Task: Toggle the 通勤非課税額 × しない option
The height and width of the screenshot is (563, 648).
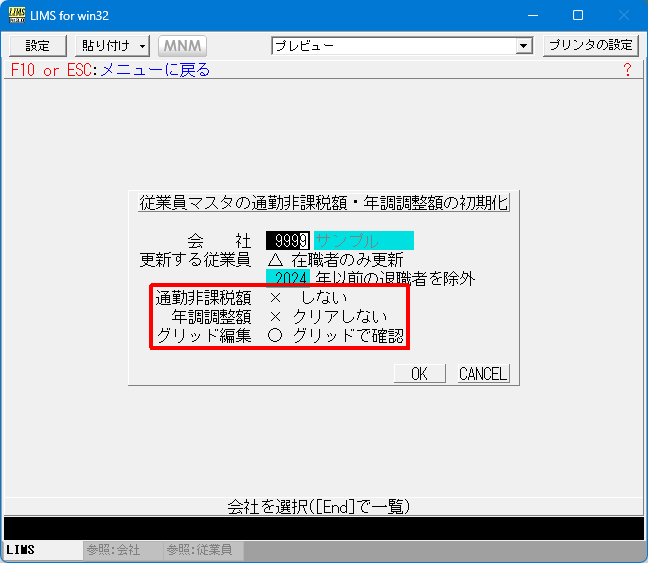Action: [x=309, y=298]
